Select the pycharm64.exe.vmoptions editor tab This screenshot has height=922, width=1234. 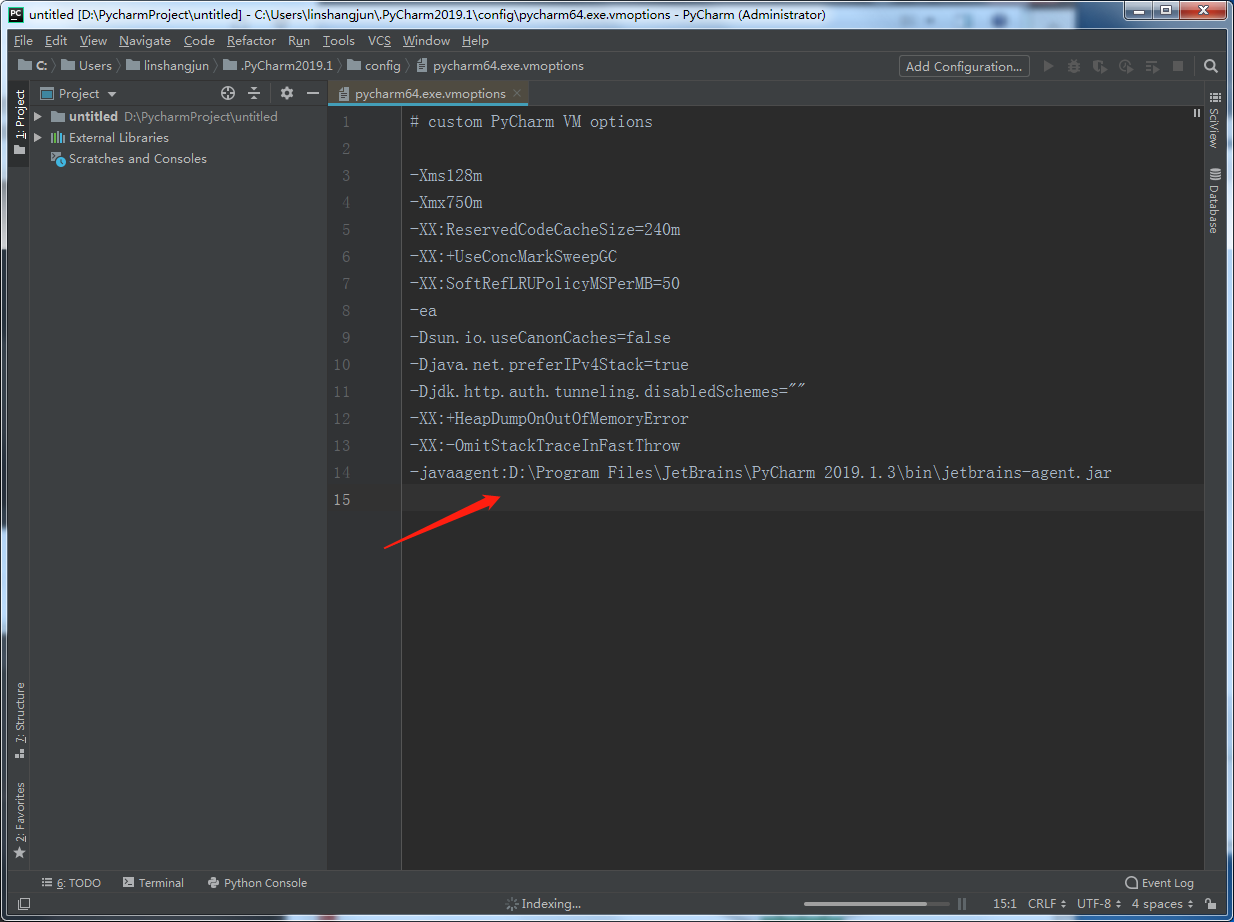pos(430,93)
